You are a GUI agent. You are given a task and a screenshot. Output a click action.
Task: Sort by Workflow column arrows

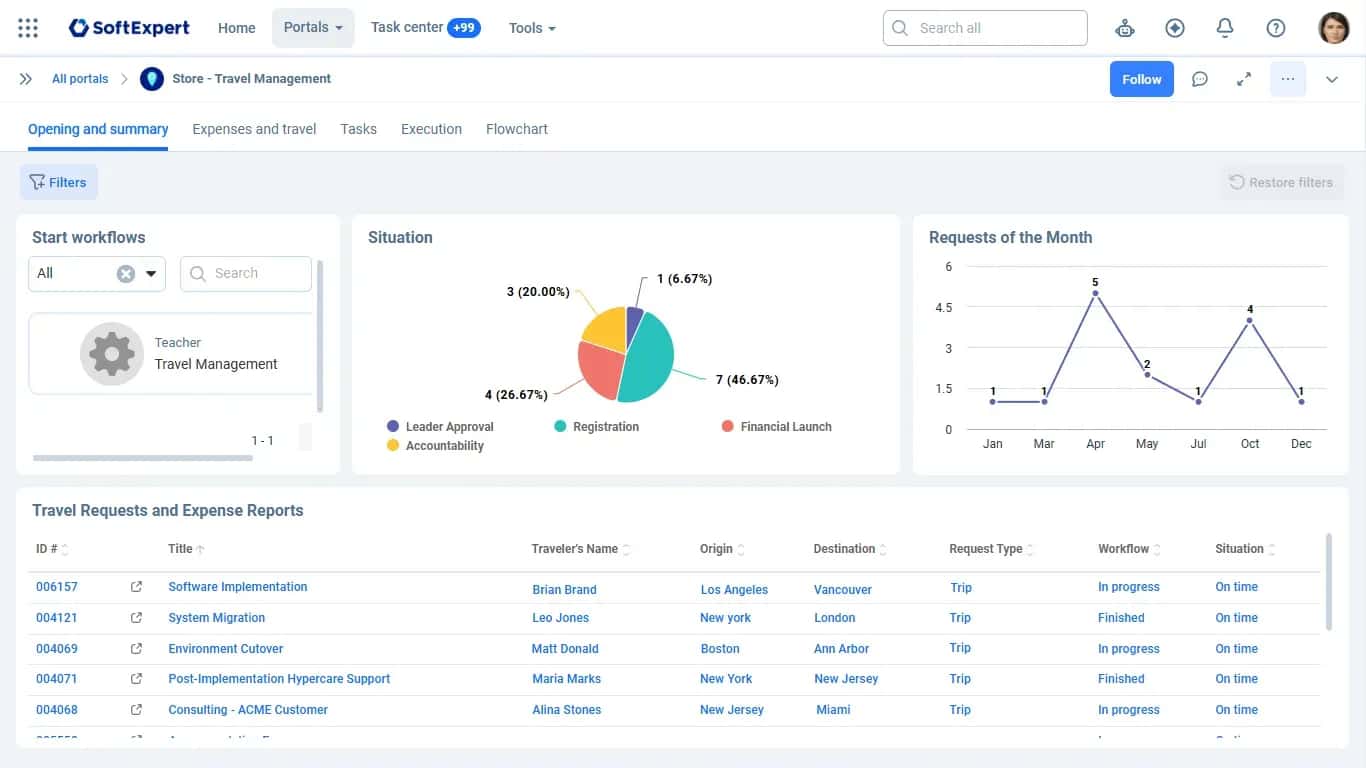1157,549
